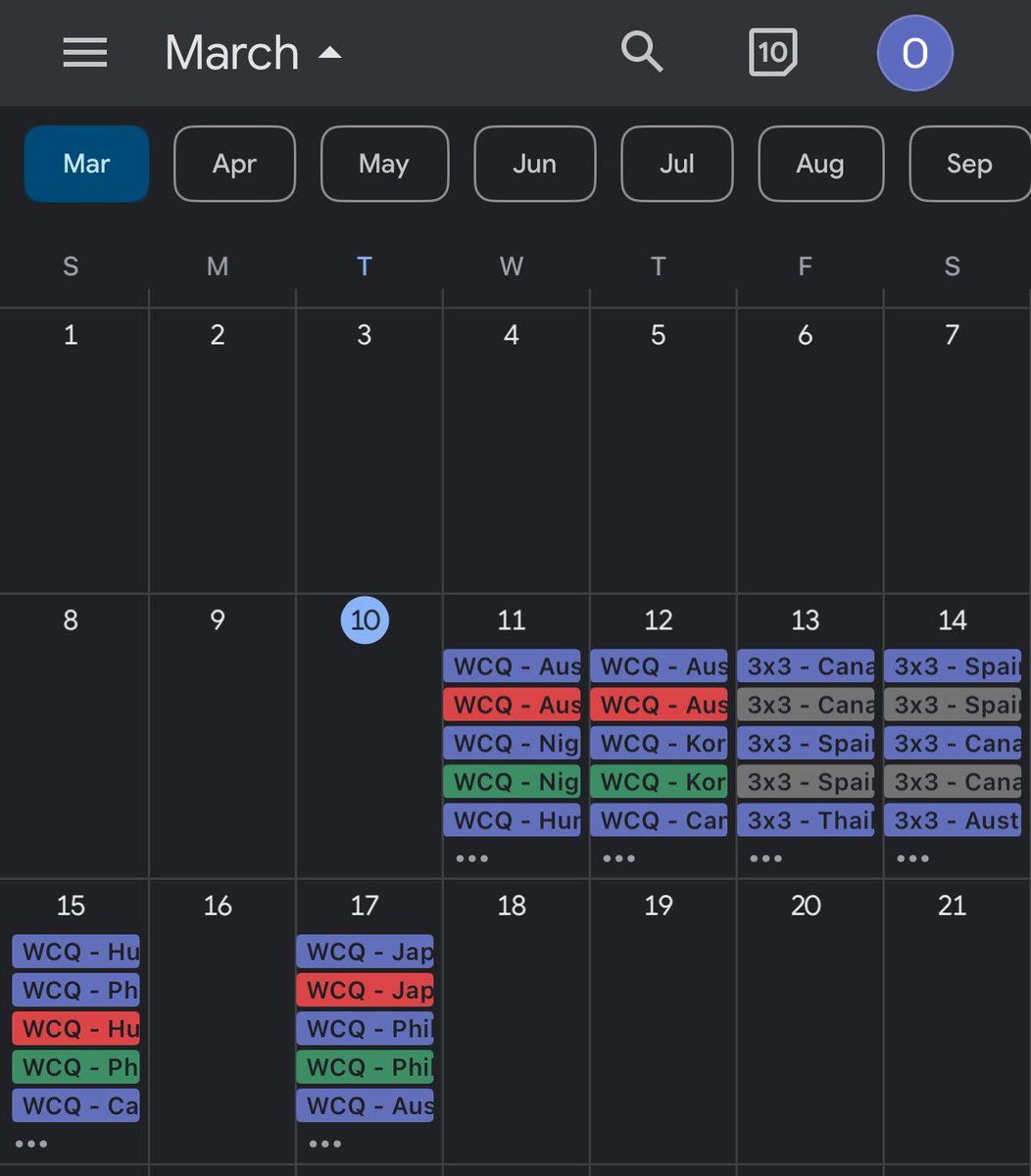Open the WCQ - Aus event on March 17
The width and height of the screenshot is (1031, 1176).
(365, 1105)
